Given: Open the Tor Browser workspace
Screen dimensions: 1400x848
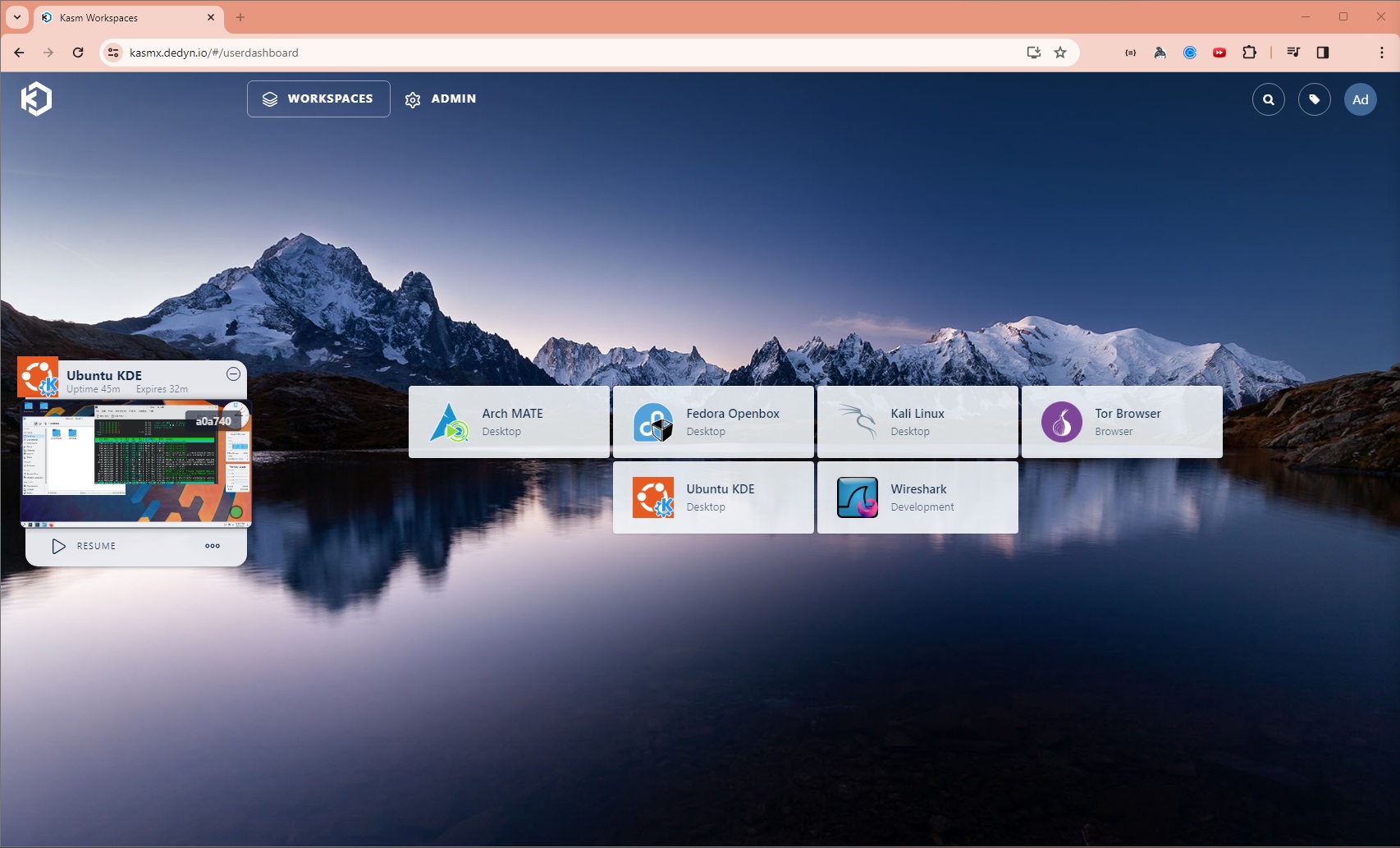Looking at the screenshot, I should tap(1121, 421).
